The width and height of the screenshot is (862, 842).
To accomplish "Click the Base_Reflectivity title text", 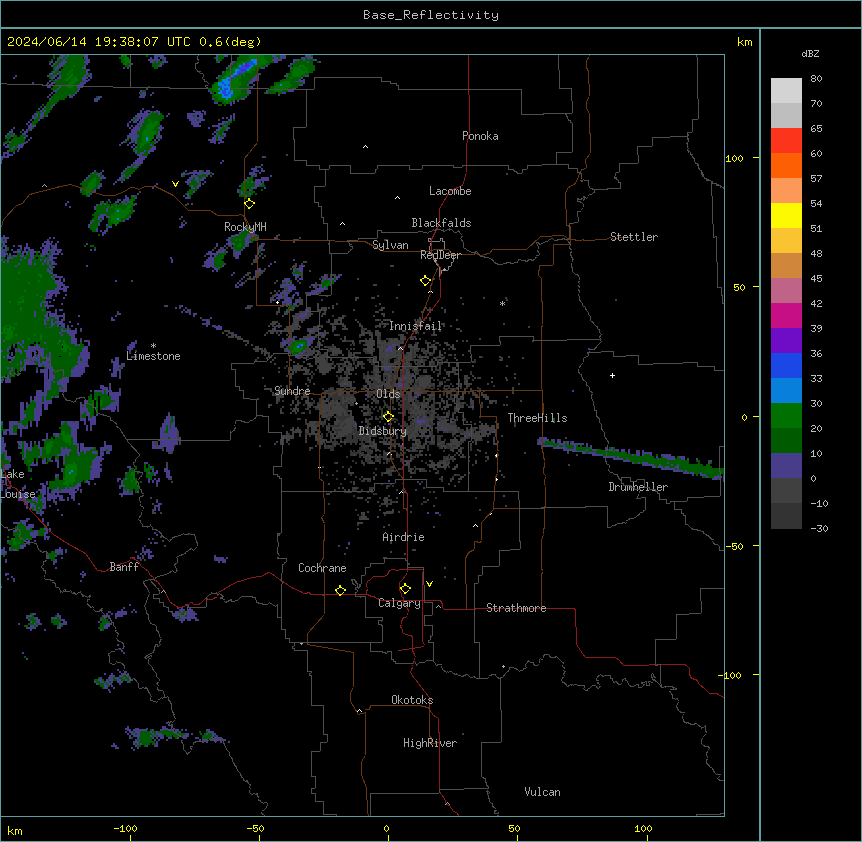I will (431, 15).
